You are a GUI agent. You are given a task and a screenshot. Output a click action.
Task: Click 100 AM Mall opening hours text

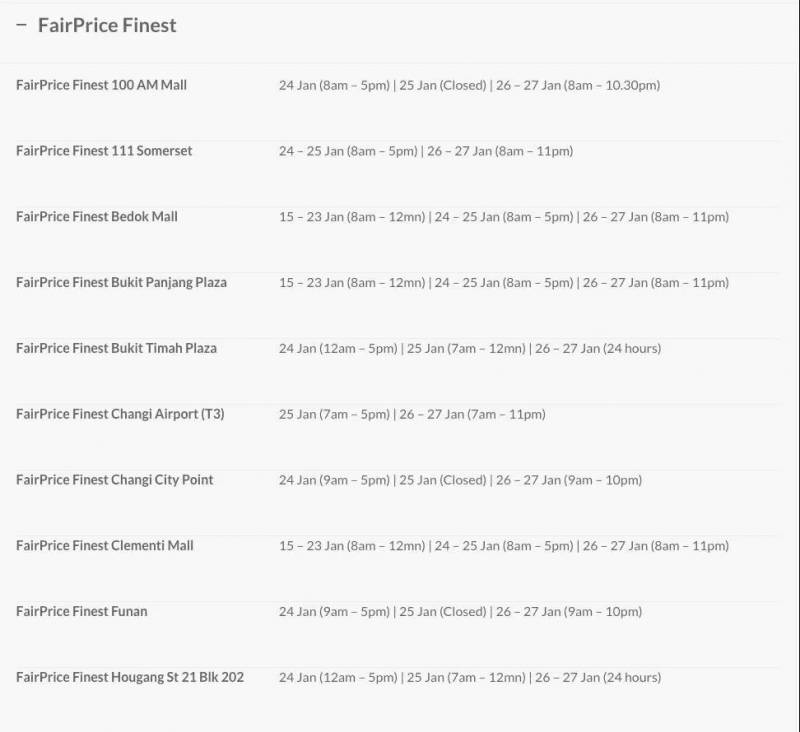tap(469, 86)
